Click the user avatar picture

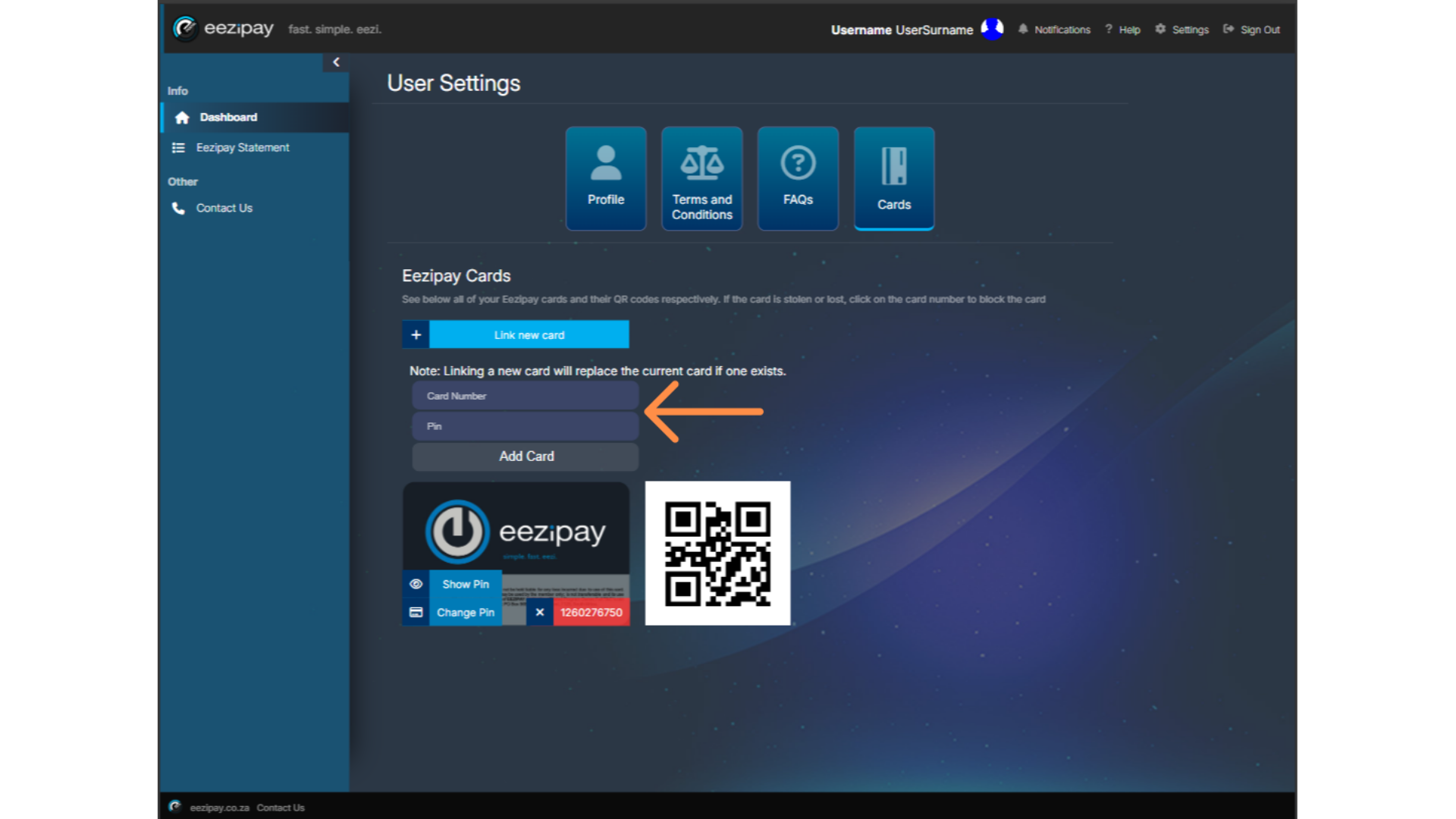992,30
